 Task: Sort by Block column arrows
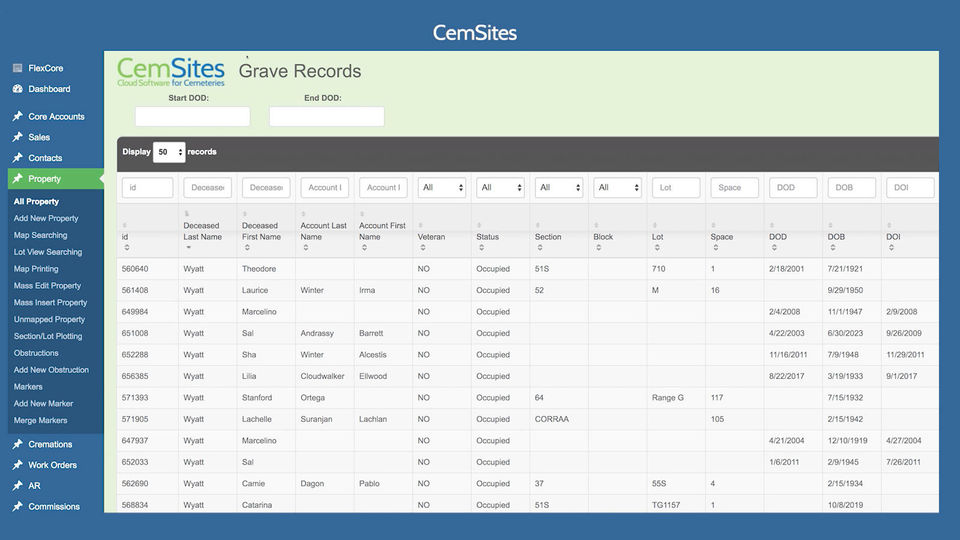point(598,248)
